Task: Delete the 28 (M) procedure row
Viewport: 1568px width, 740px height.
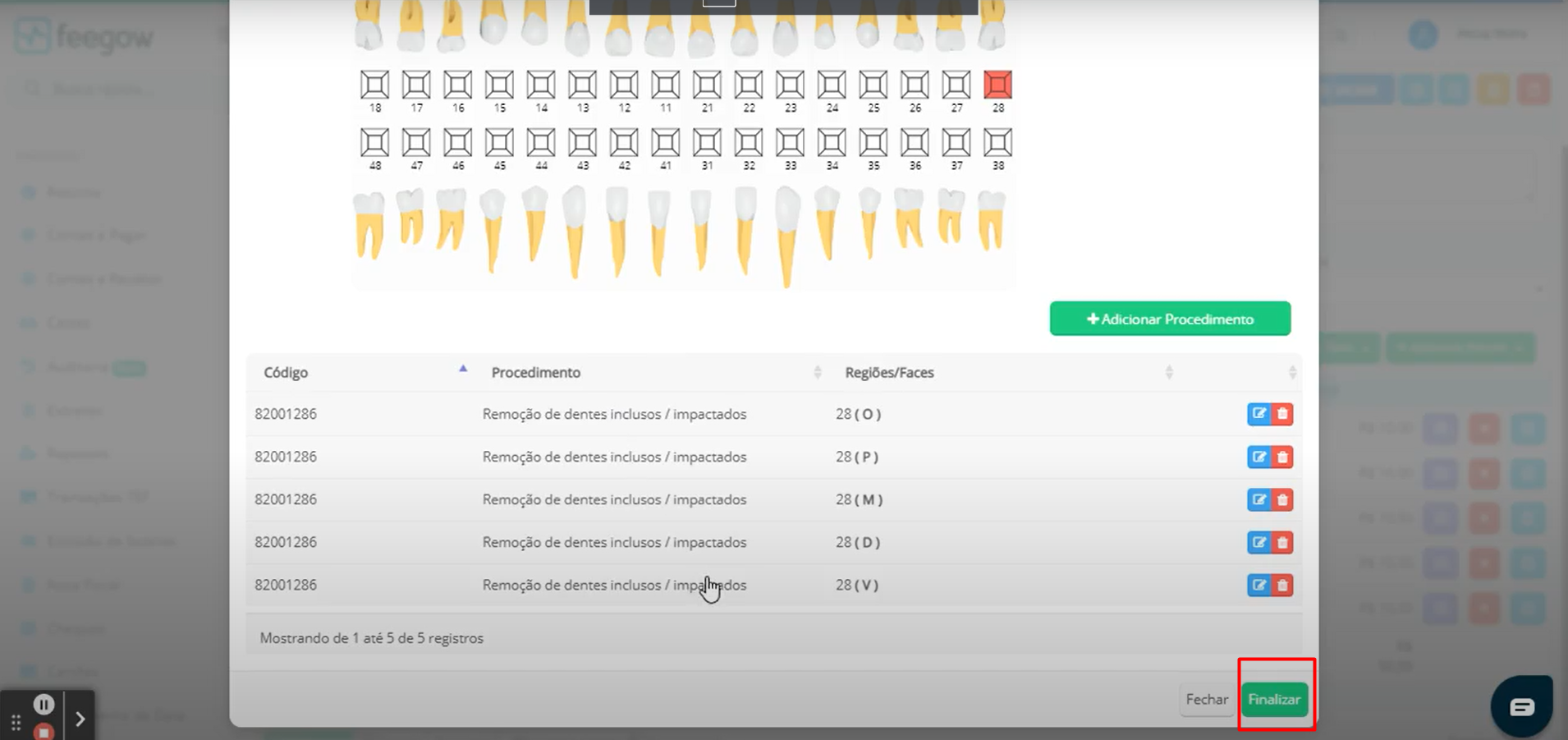Action: coord(1282,499)
